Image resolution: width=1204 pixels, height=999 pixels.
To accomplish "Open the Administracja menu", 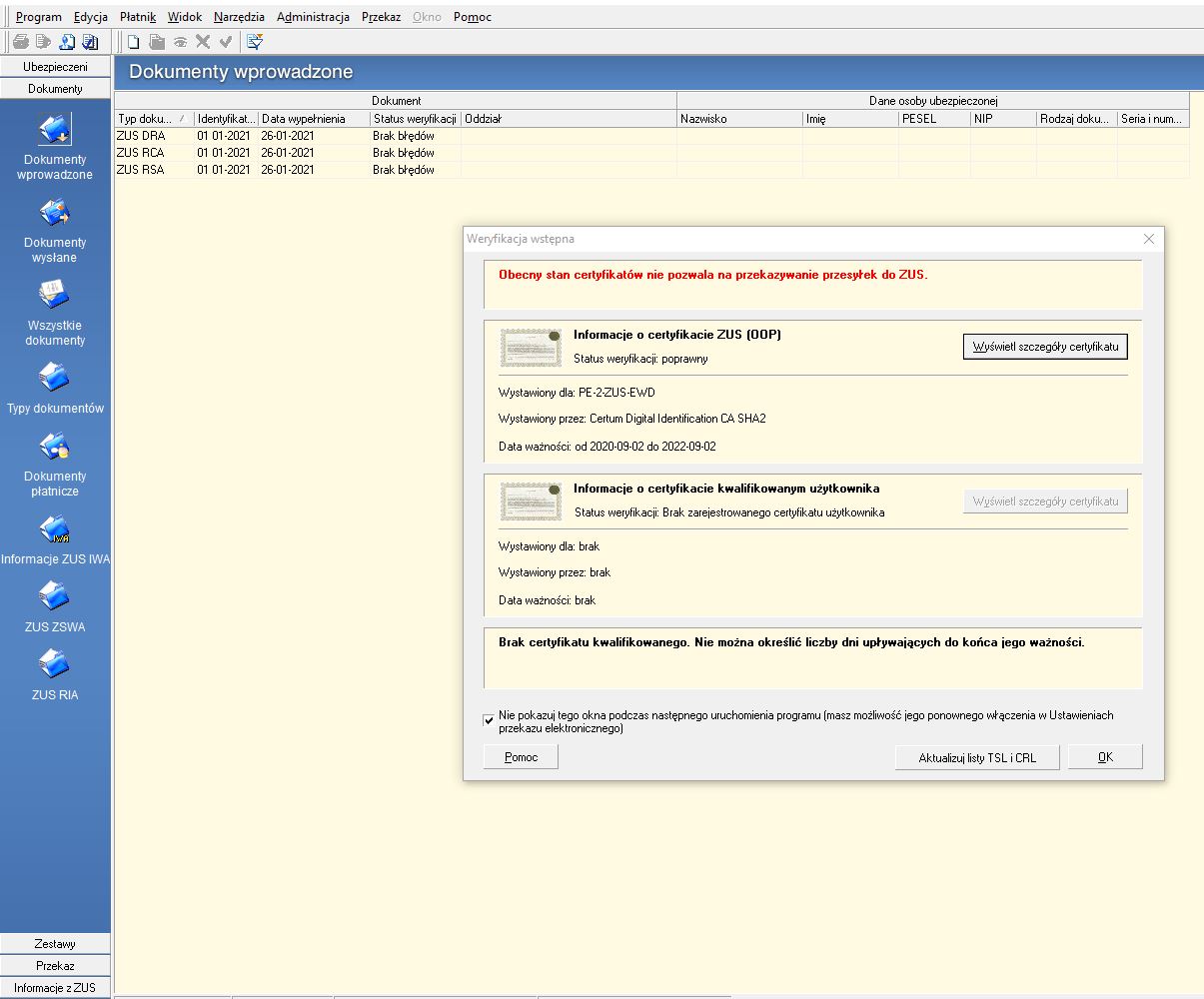I will coord(313,17).
